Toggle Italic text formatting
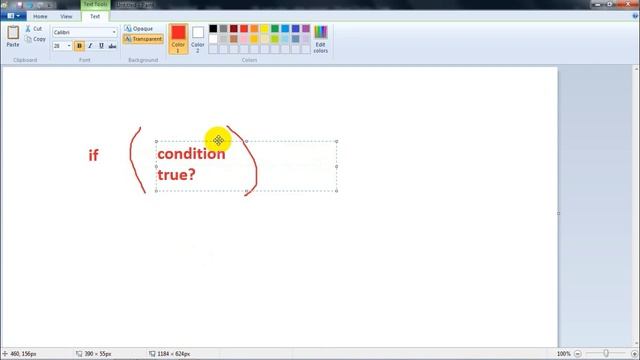This screenshot has height=360, width=640. click(x=90, y=46)
